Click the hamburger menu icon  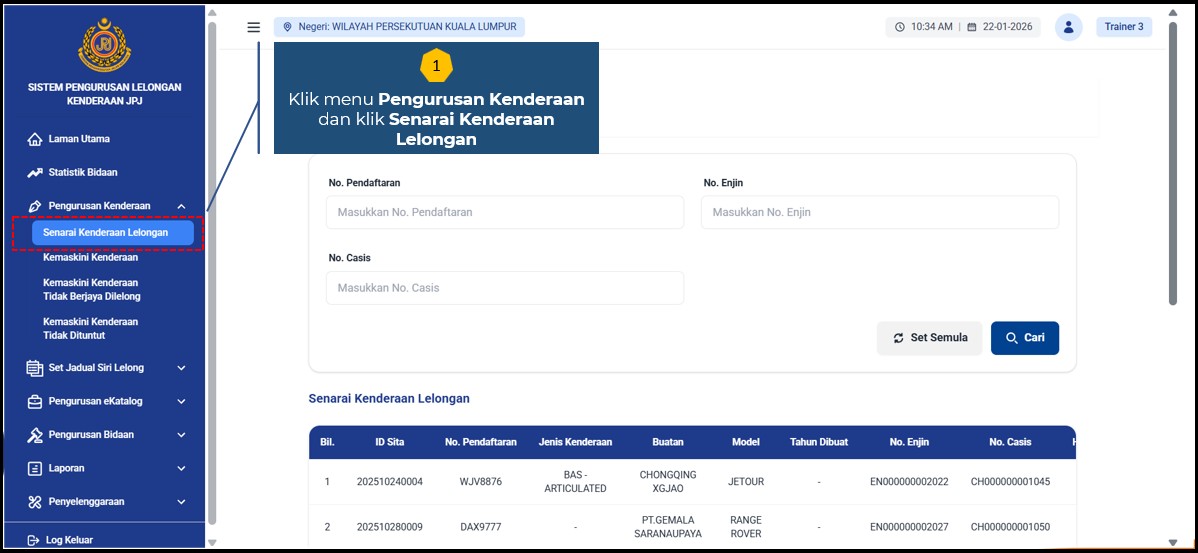pos(254,28)
